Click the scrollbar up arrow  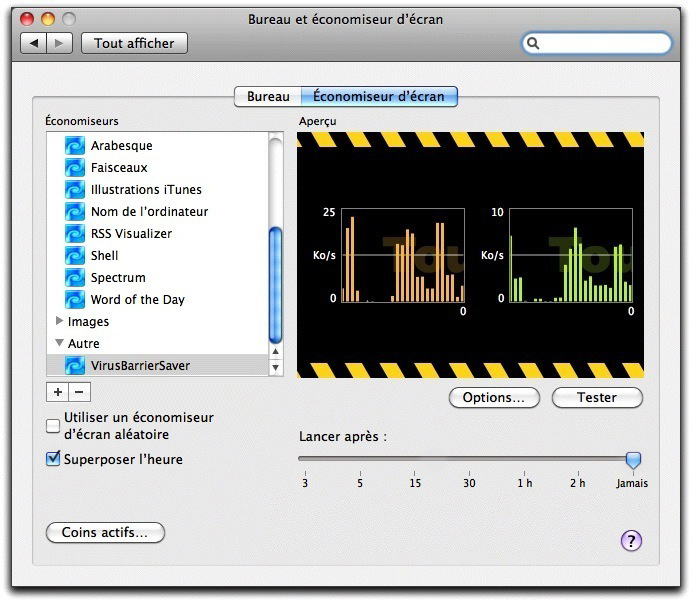[x=275, y=352]
